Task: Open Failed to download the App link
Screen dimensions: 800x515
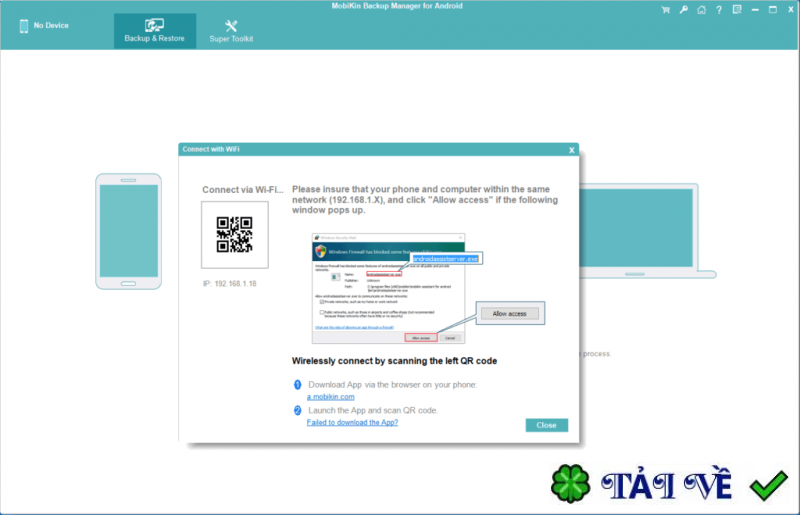Action: pos(352,422)
